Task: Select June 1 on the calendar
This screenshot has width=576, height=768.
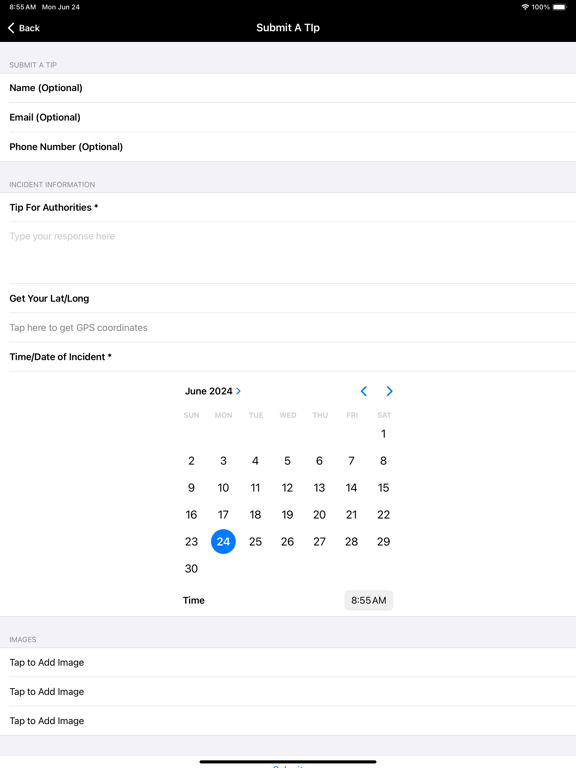Action: click(x=384, y=434)
